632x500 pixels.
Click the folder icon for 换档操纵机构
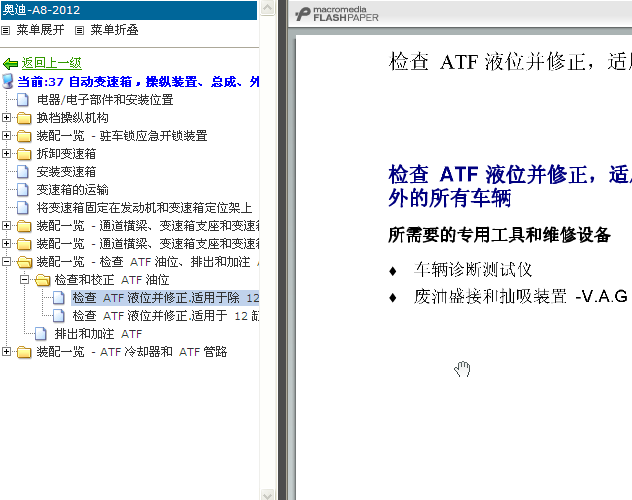pos(24,118)
